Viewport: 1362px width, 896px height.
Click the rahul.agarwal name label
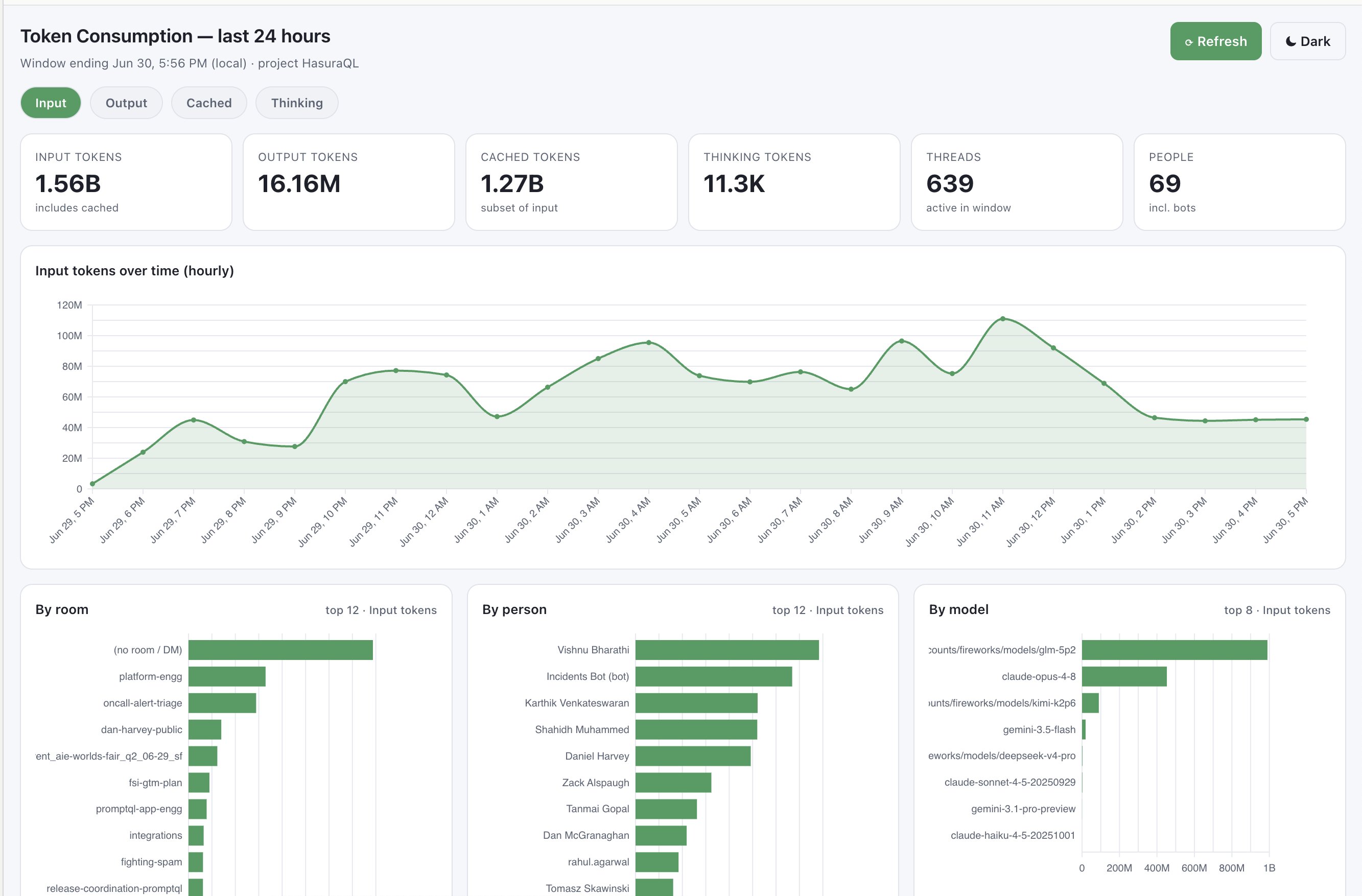coord(599,862)
